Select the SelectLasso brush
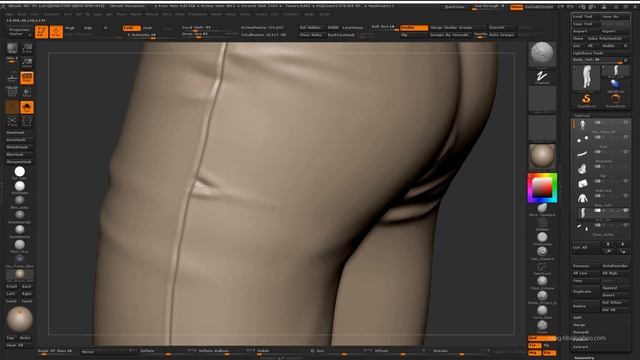The height and width of the screenshot is (360, 640). point(542,267)
